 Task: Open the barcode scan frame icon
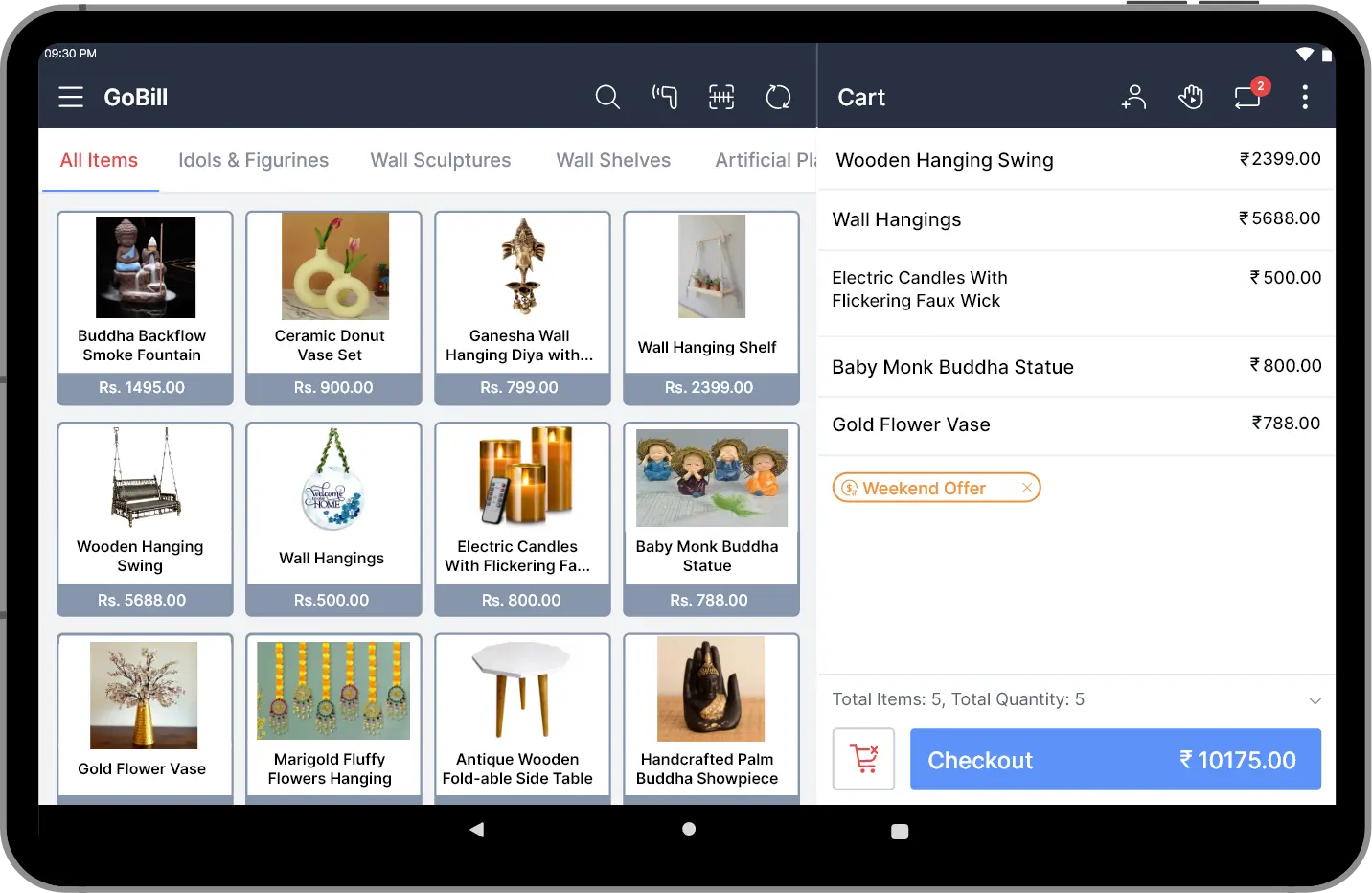(x=721, y=97)
